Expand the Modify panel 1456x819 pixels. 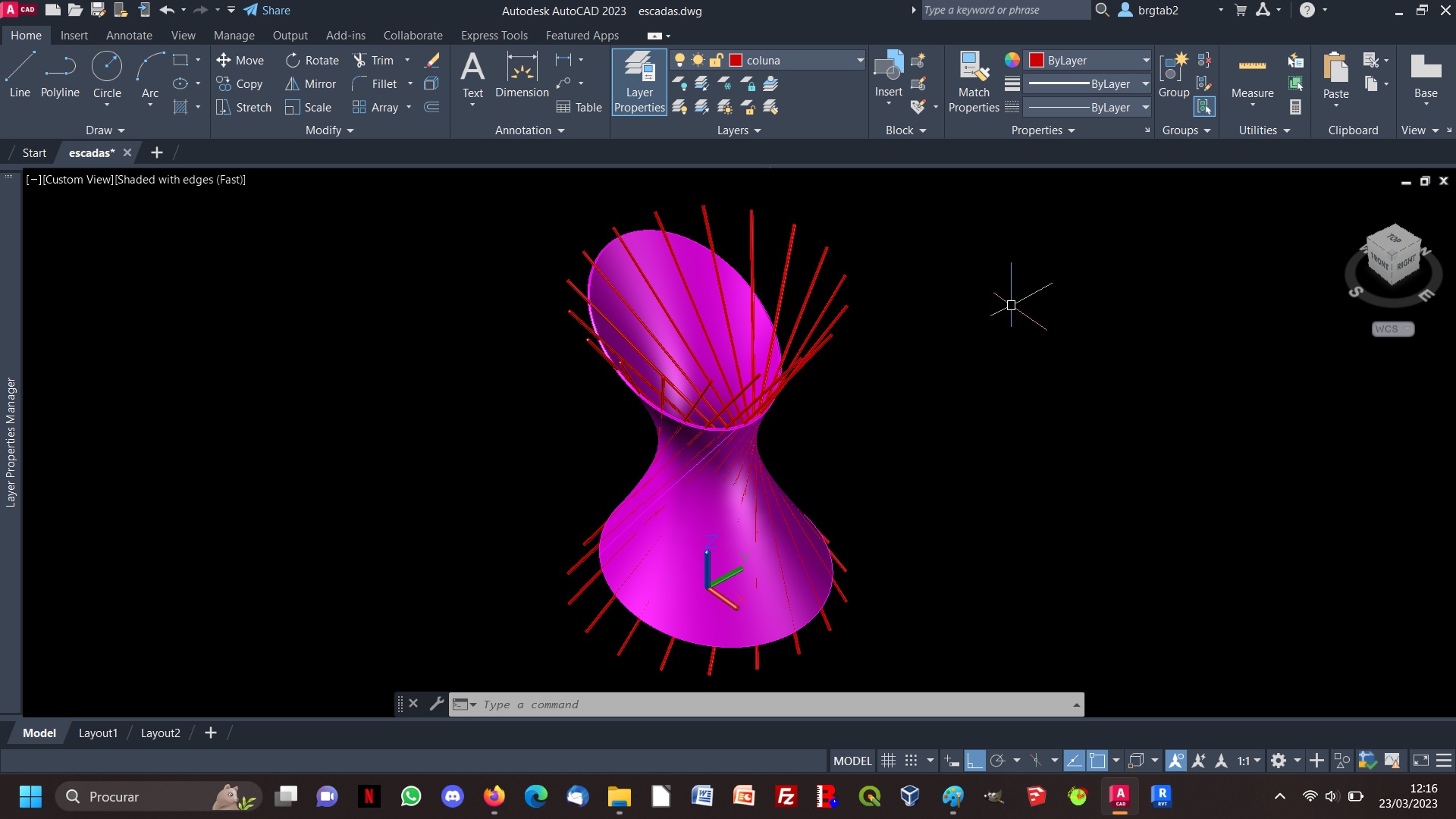pyautogui.click(x=330, y=130)
